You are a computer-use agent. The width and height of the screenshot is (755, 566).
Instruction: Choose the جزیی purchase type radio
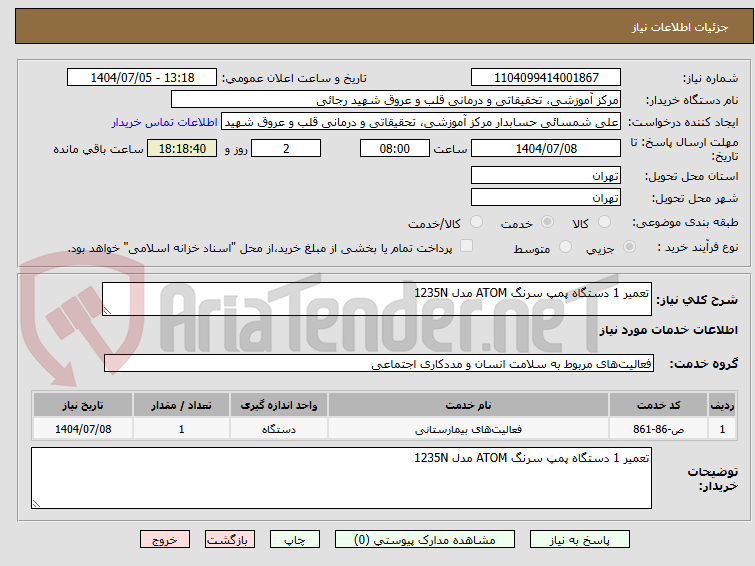629,247
